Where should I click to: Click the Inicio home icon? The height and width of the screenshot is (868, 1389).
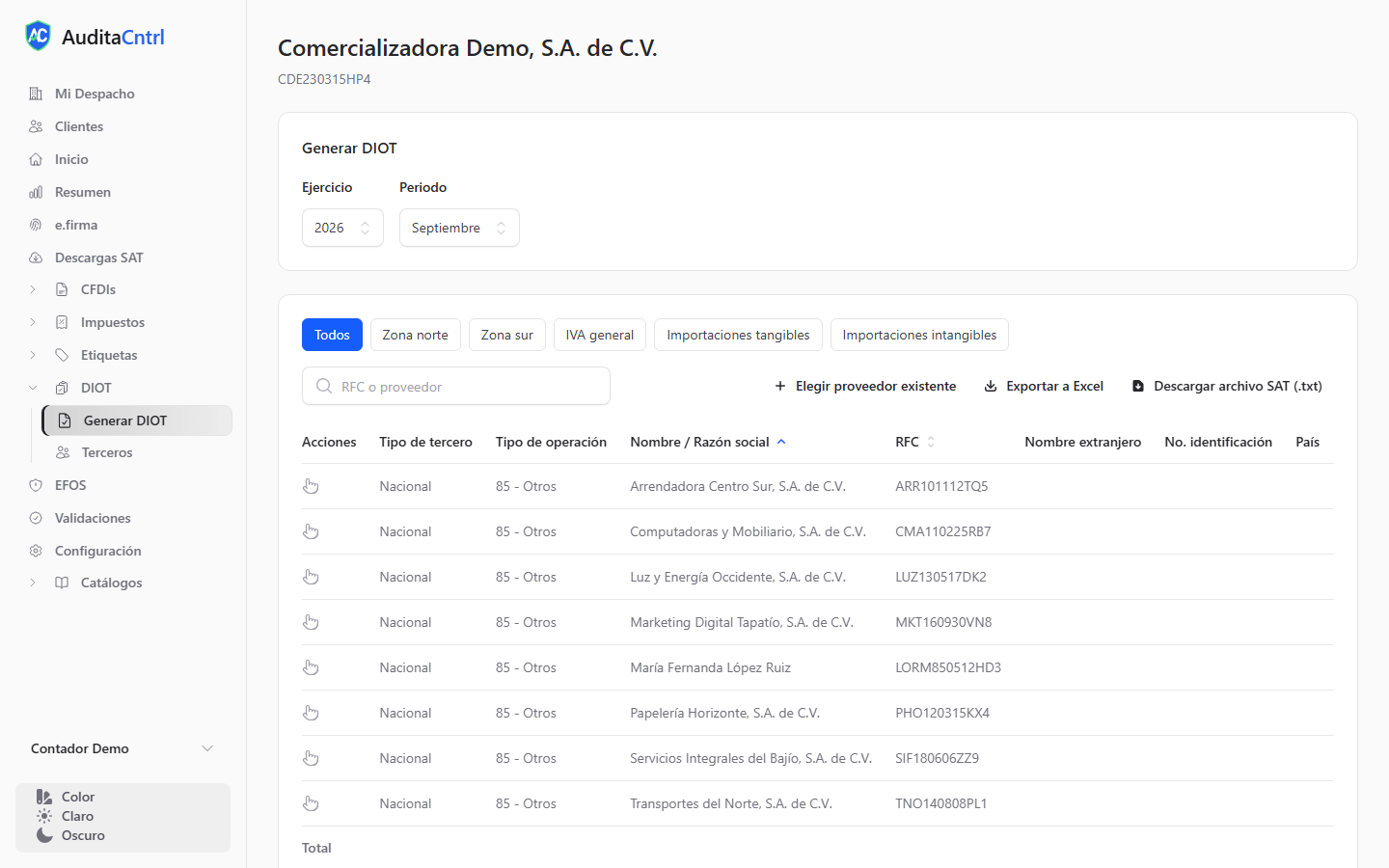[x=36, y=159]
